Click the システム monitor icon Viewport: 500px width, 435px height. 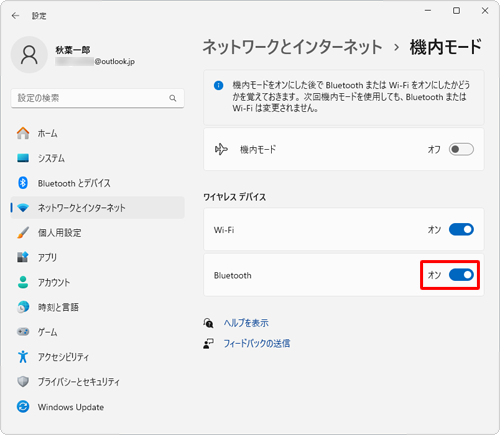coord(23,158)
